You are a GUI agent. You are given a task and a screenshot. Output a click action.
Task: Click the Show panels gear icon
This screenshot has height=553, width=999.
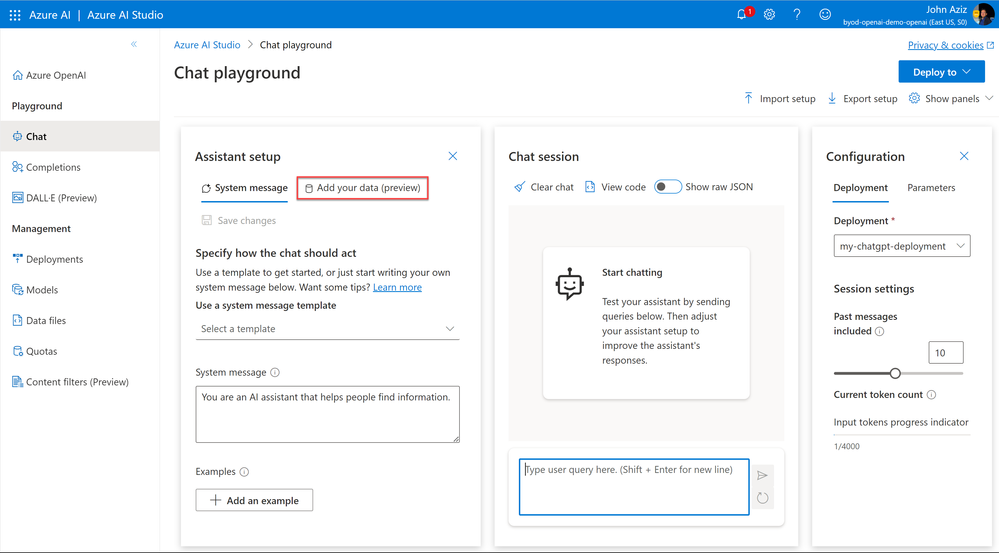point(914,98)
